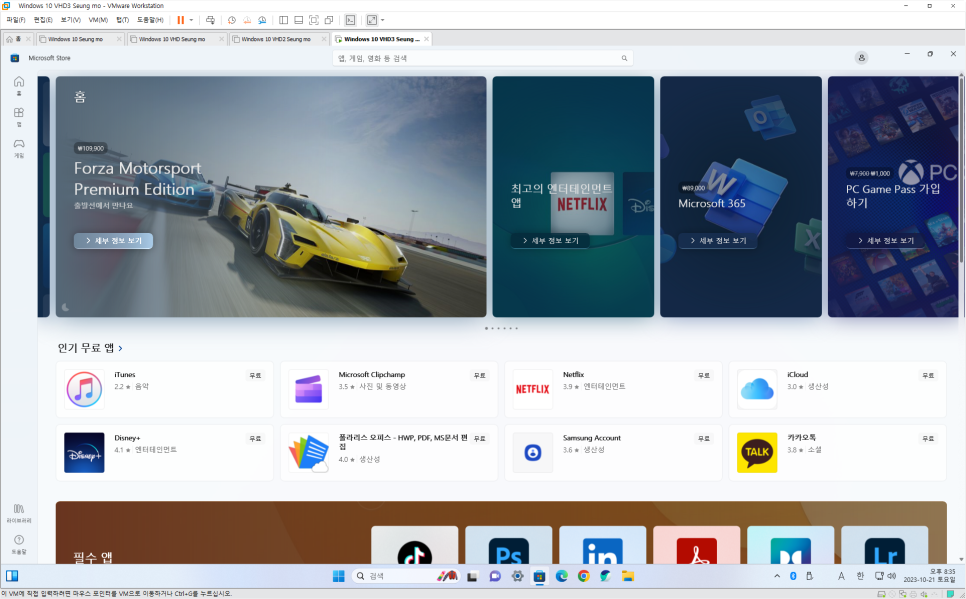Viewport: 966px width, 599px height.
Task: Close the Windows 10 VHD2 Seung mo tab
Action: (x=324, y=39)
